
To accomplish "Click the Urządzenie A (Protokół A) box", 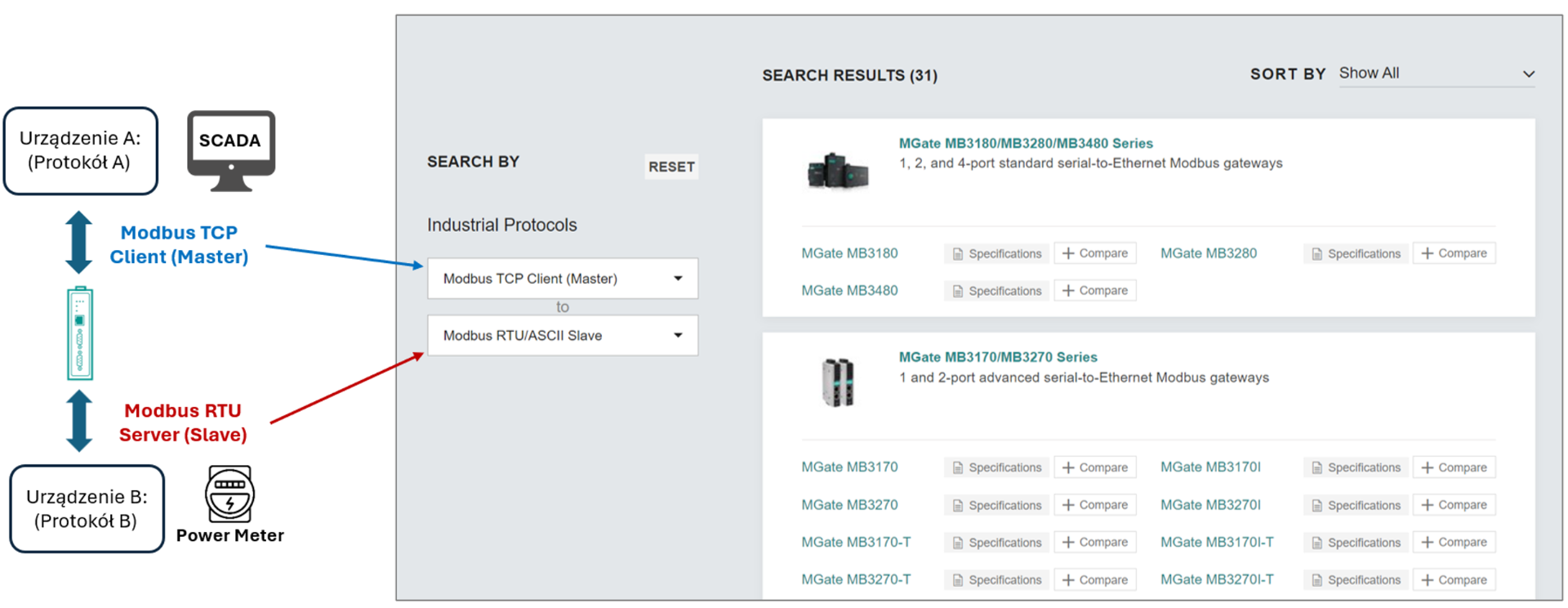I will pyautogui.click(x=81, y=151).
